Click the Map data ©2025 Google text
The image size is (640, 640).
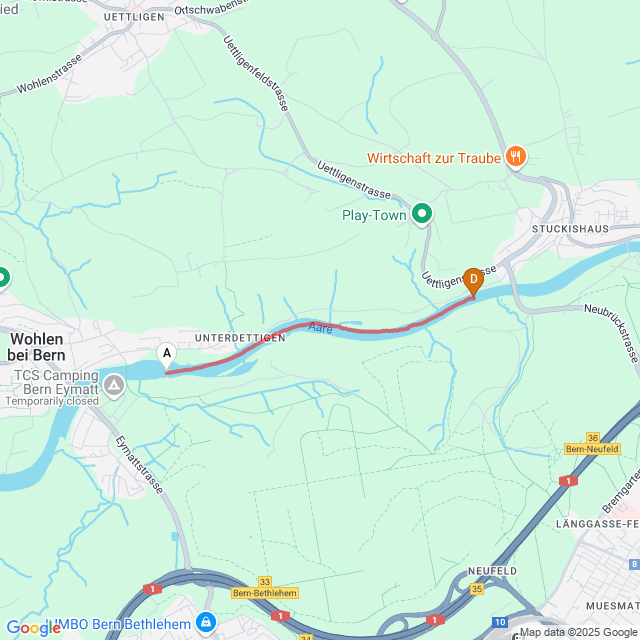tap(578, 633)
